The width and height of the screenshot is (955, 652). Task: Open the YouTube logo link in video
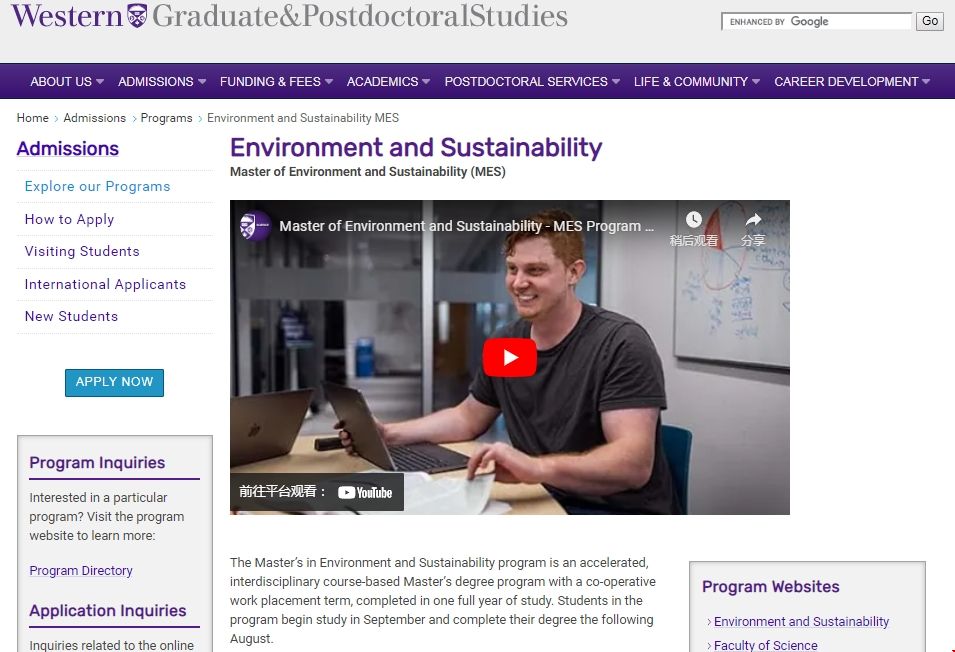tap(365, 492)
